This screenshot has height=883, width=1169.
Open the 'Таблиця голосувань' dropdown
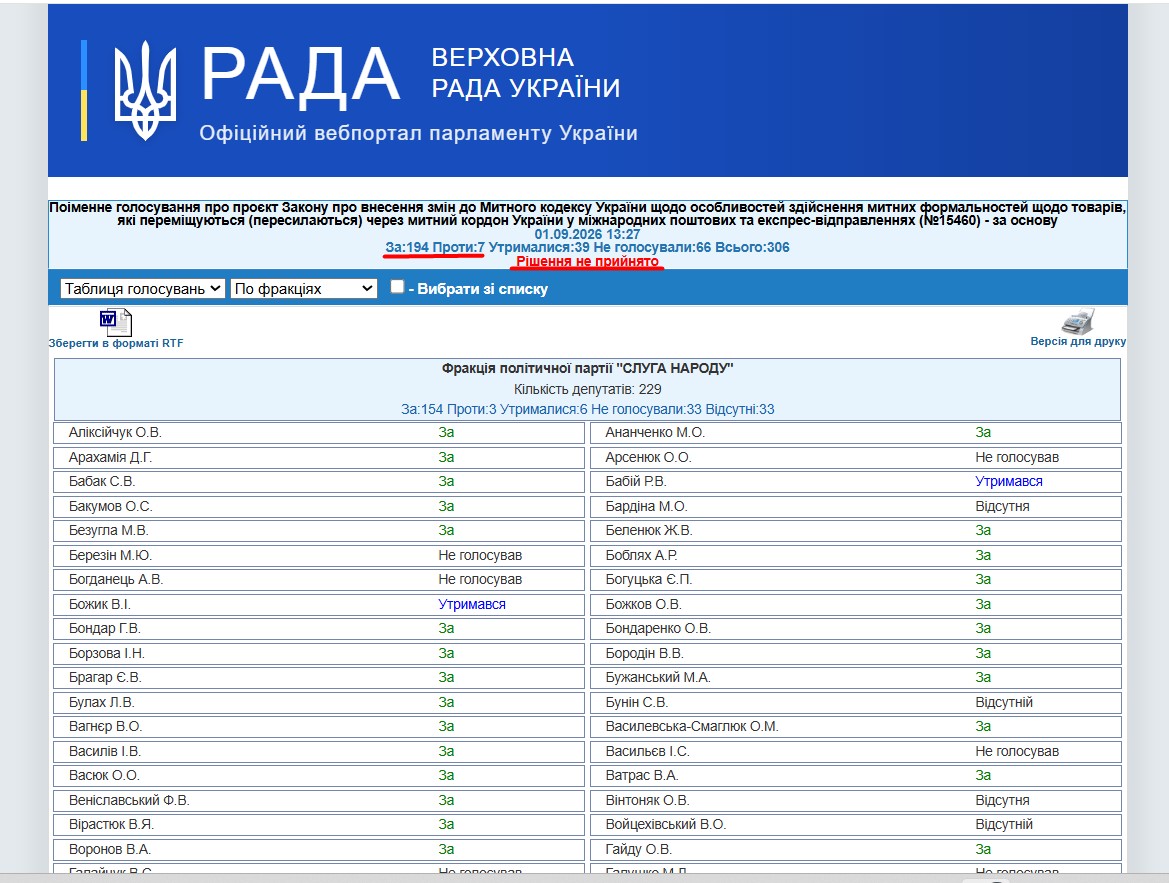coord(142,289)
